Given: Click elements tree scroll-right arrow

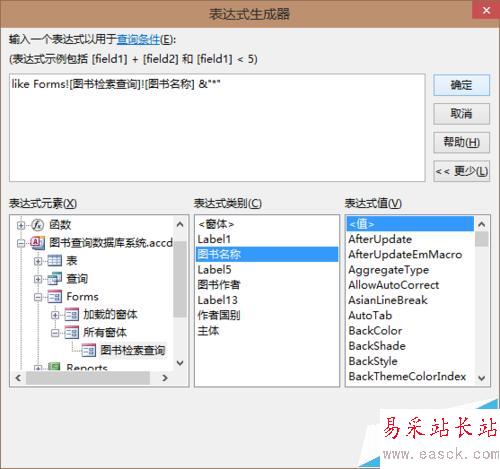Looking at the screenshot, I should click(164, 378).
